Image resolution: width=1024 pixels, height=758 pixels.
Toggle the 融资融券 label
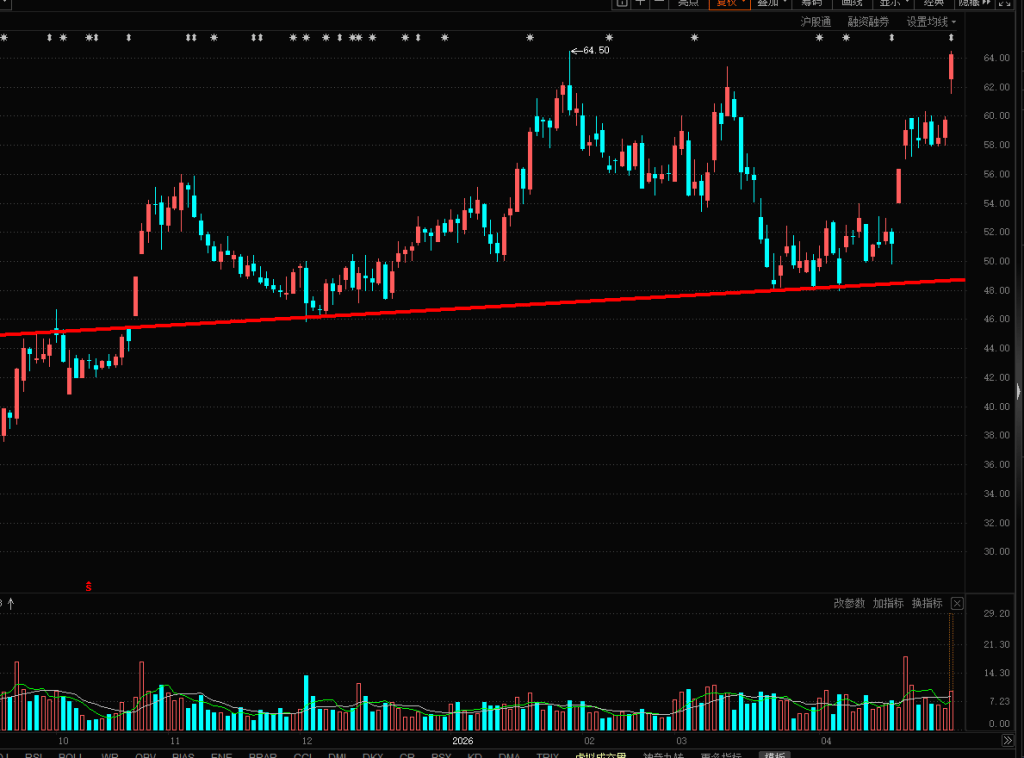click(868, 21)
